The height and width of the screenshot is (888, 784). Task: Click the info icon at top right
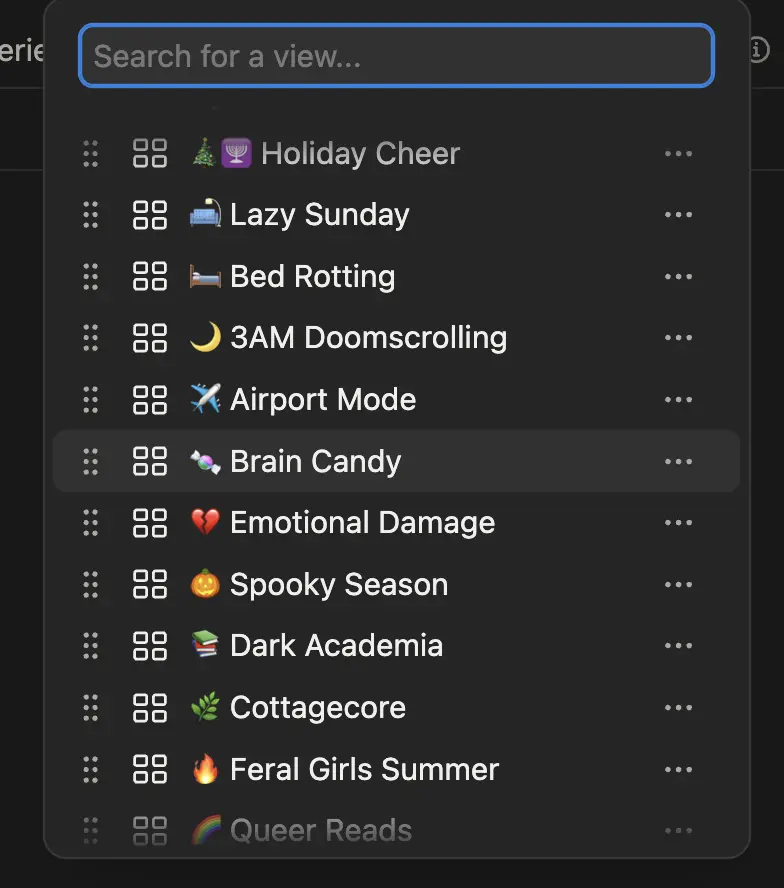pos(759,48)
